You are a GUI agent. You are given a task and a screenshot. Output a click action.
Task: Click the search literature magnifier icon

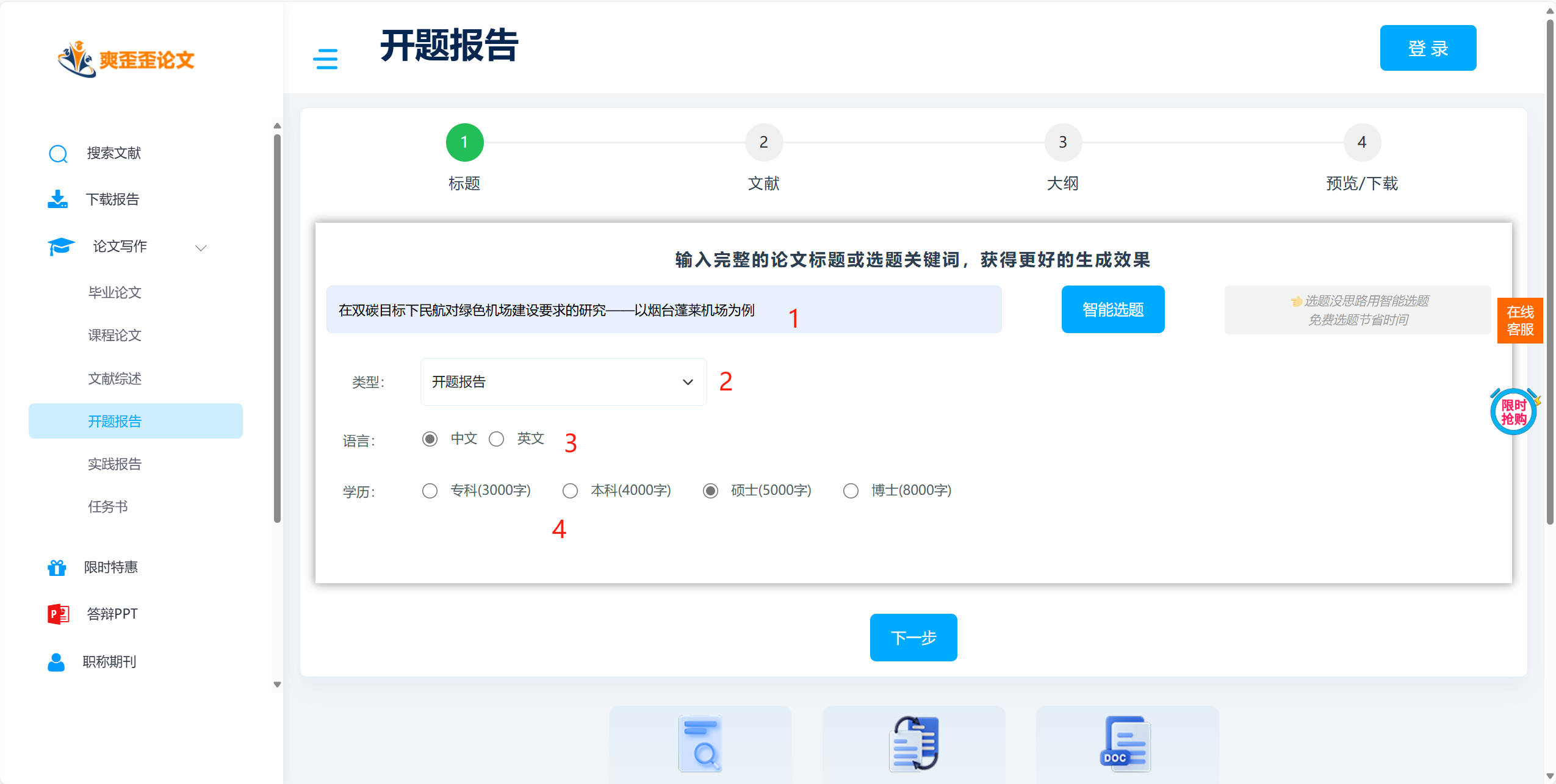pyautogui.click(x=58, y=154)
